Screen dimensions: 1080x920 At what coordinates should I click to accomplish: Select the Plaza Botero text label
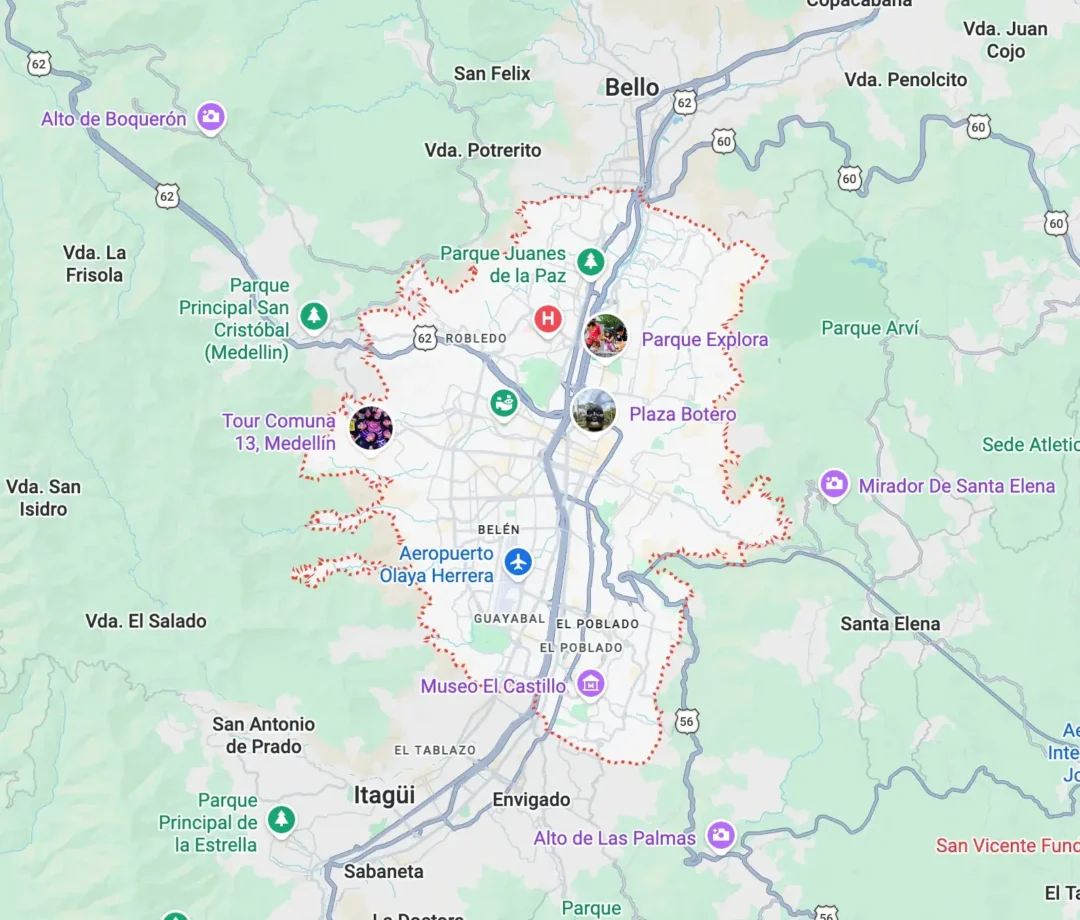coord(683,414)
